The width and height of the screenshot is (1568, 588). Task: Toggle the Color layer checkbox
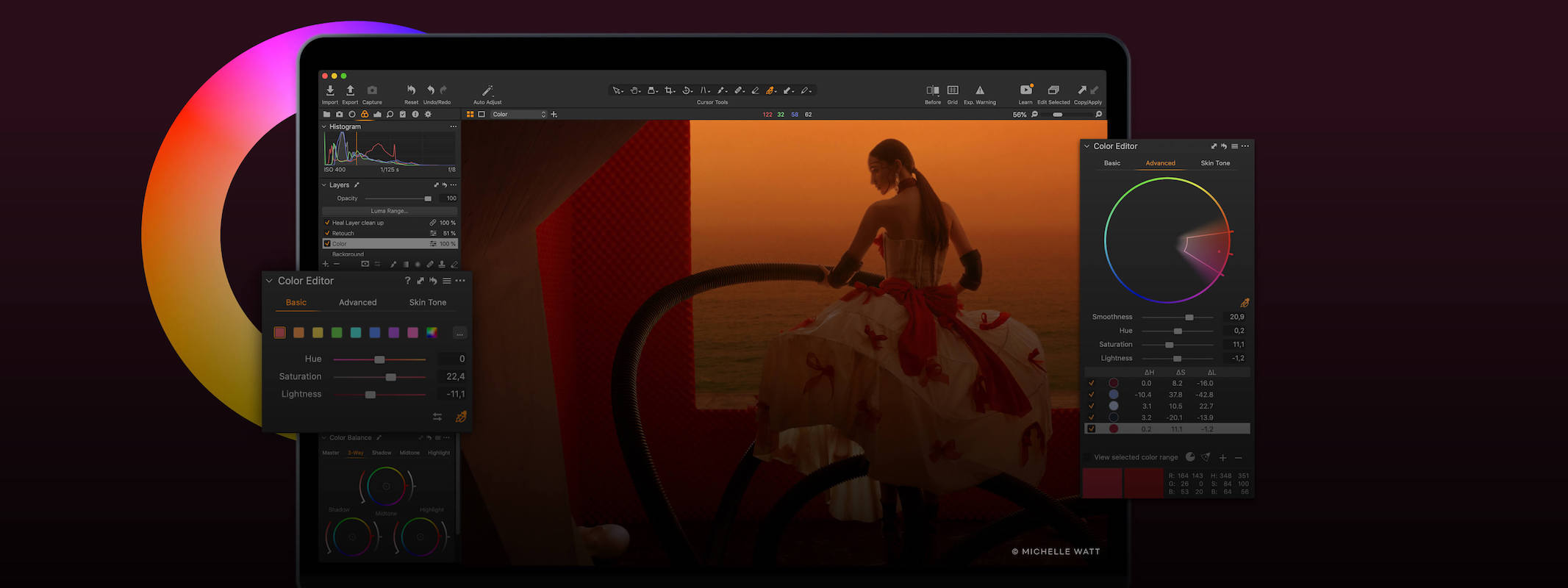coord(327,243)
